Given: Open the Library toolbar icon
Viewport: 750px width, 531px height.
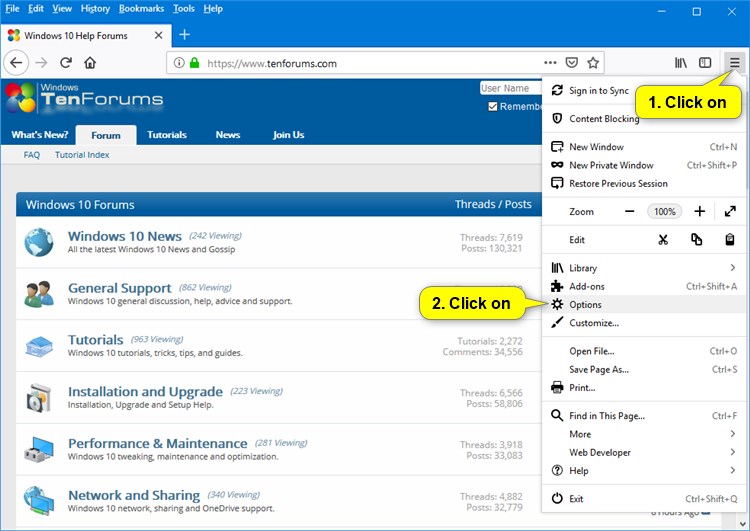Looking at the screenshot, I should [681, 63].
